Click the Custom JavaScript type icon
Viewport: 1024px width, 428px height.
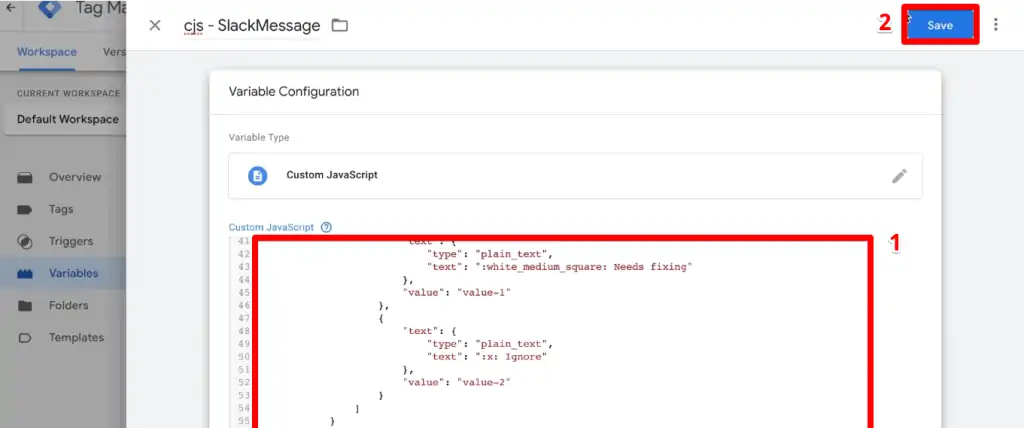(x=257, y=176)
